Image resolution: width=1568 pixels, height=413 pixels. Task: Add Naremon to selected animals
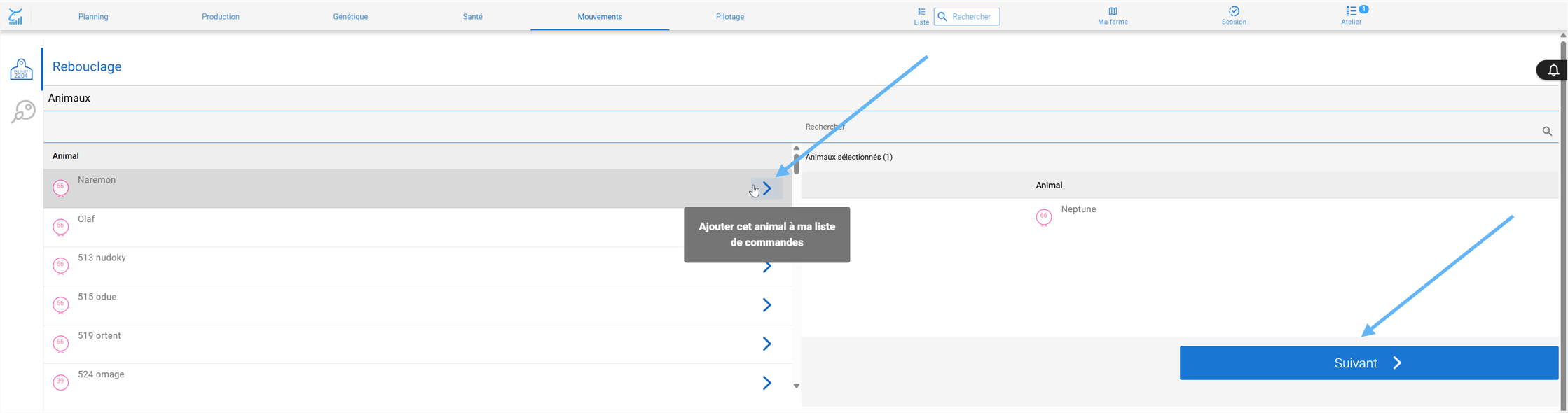[x=767, y=188]
